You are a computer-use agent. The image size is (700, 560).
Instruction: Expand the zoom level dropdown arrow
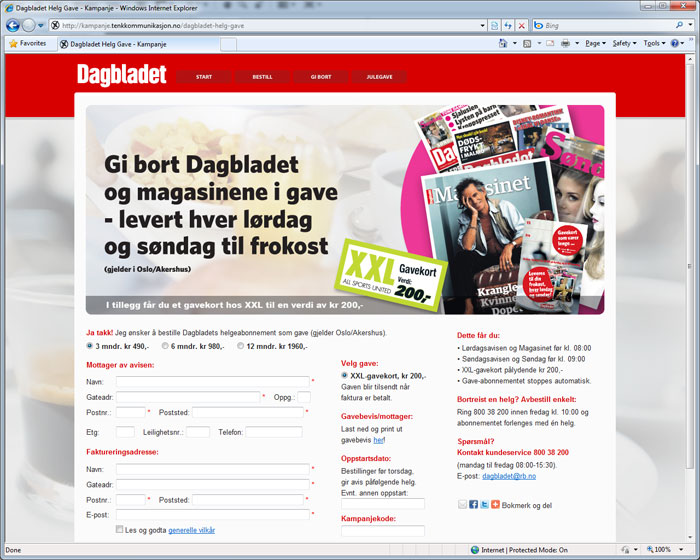coord(681,550)
